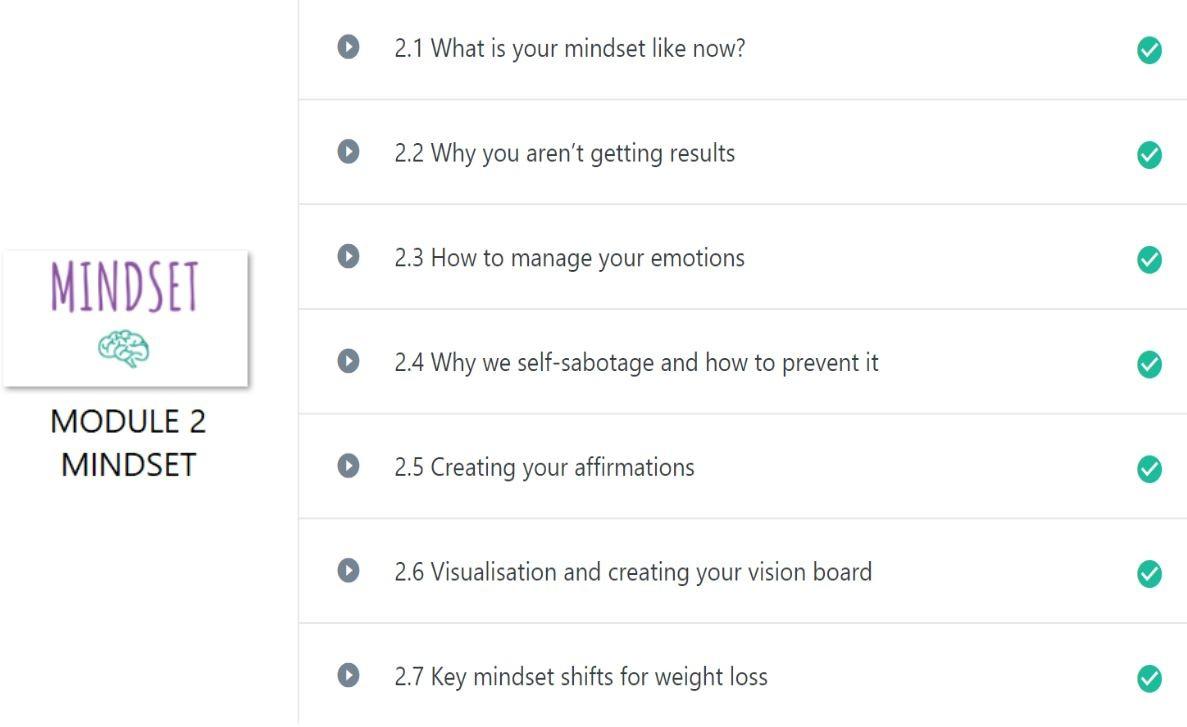
Task: Toggle completion checkmark for lesson 2.1
Action: tap(1150, 50)
